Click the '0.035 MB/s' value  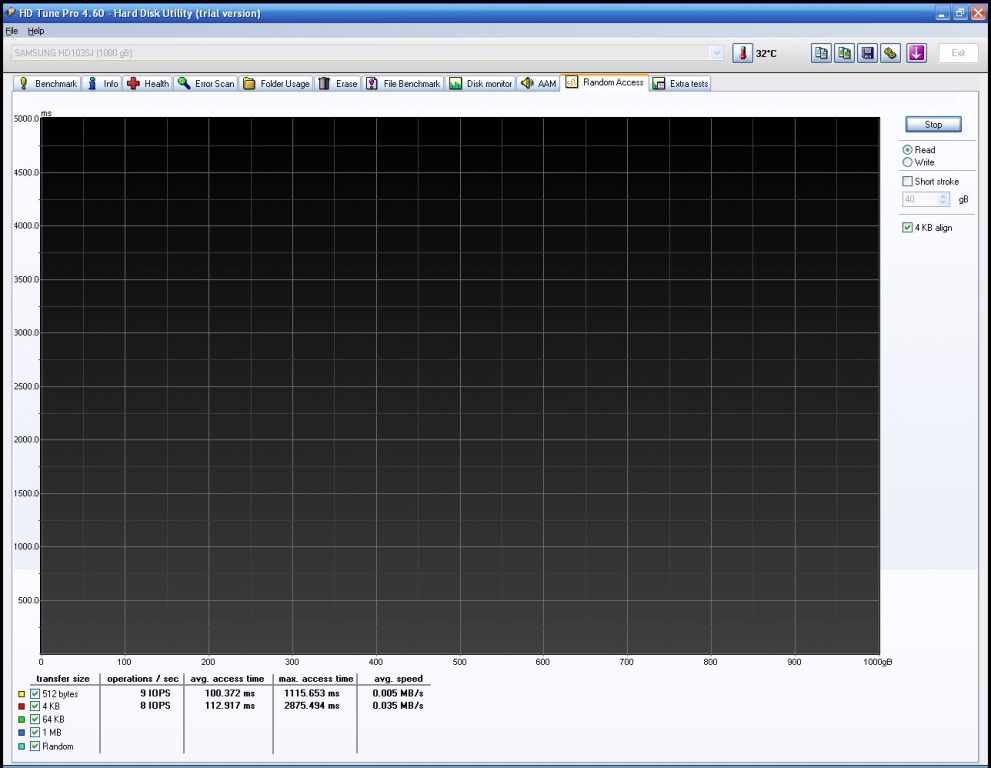tap(398, 706)
